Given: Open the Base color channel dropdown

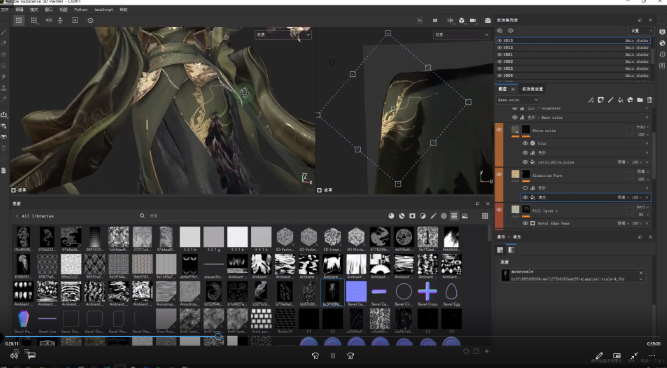Looking at the screenshot, I should click(518, 100).
